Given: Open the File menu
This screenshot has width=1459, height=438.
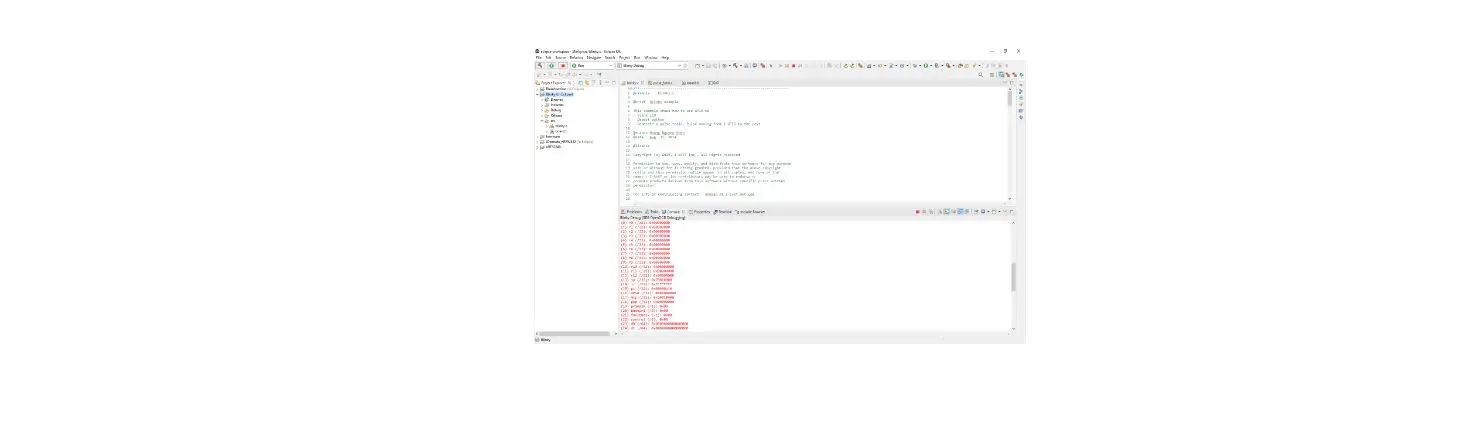Looking at the screenshot, I should (x=538, y=58).
